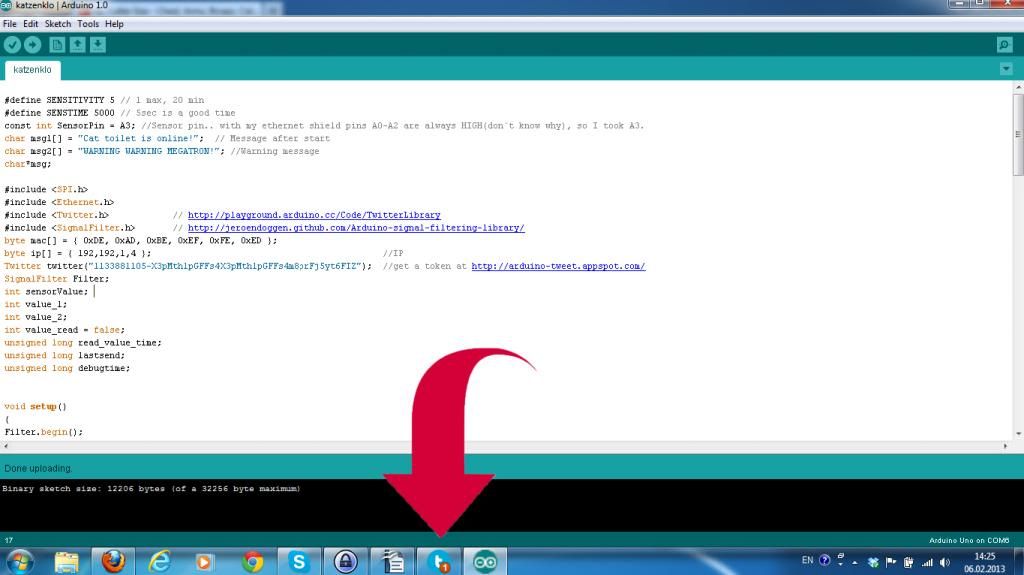Switch to Arduino IDE taskbar icon
The image size is (1024, 575).
tap(485, 562)
